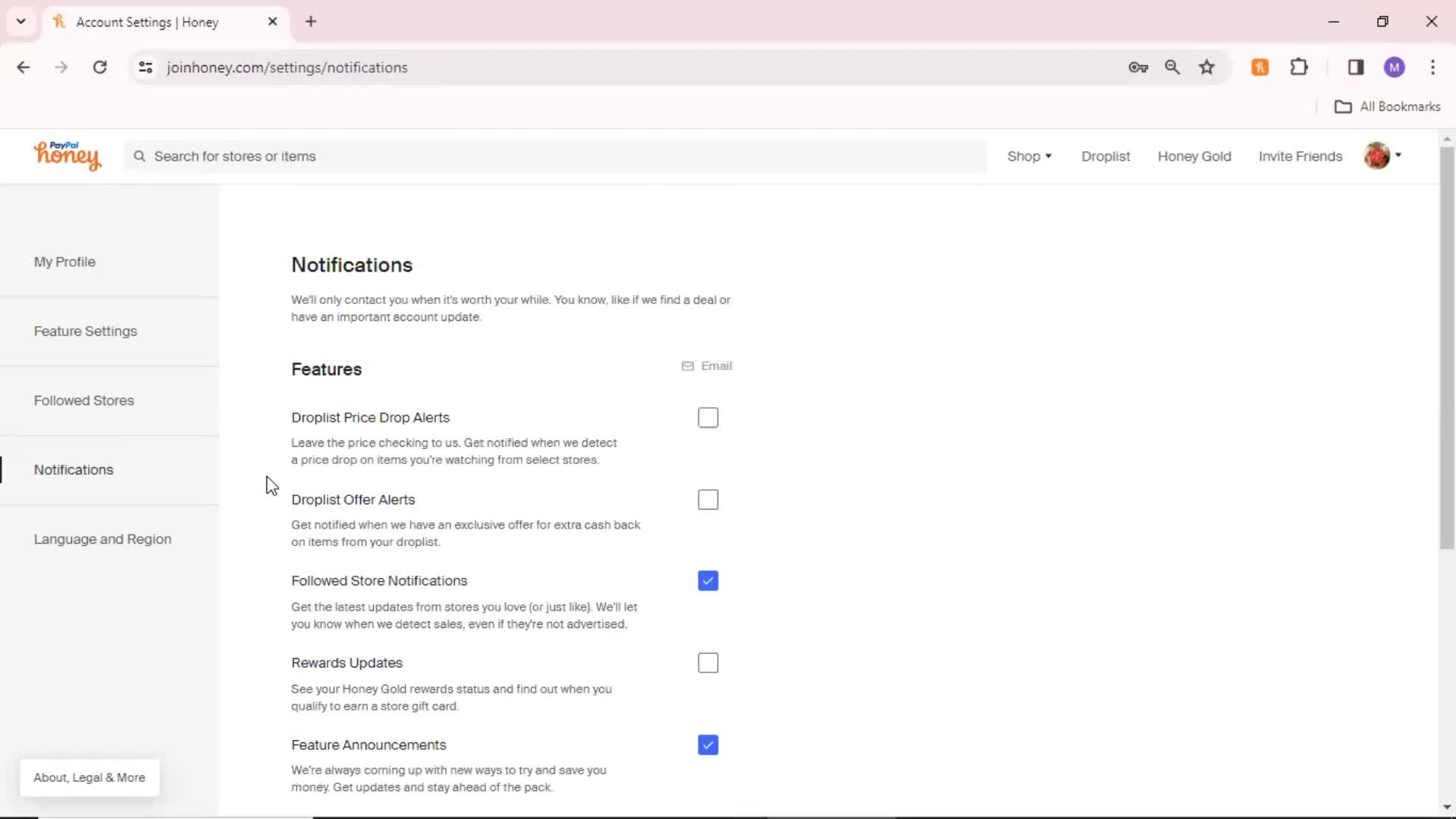Click the search bar magnifier icon
1456x819 pixels.
[139, 156]
